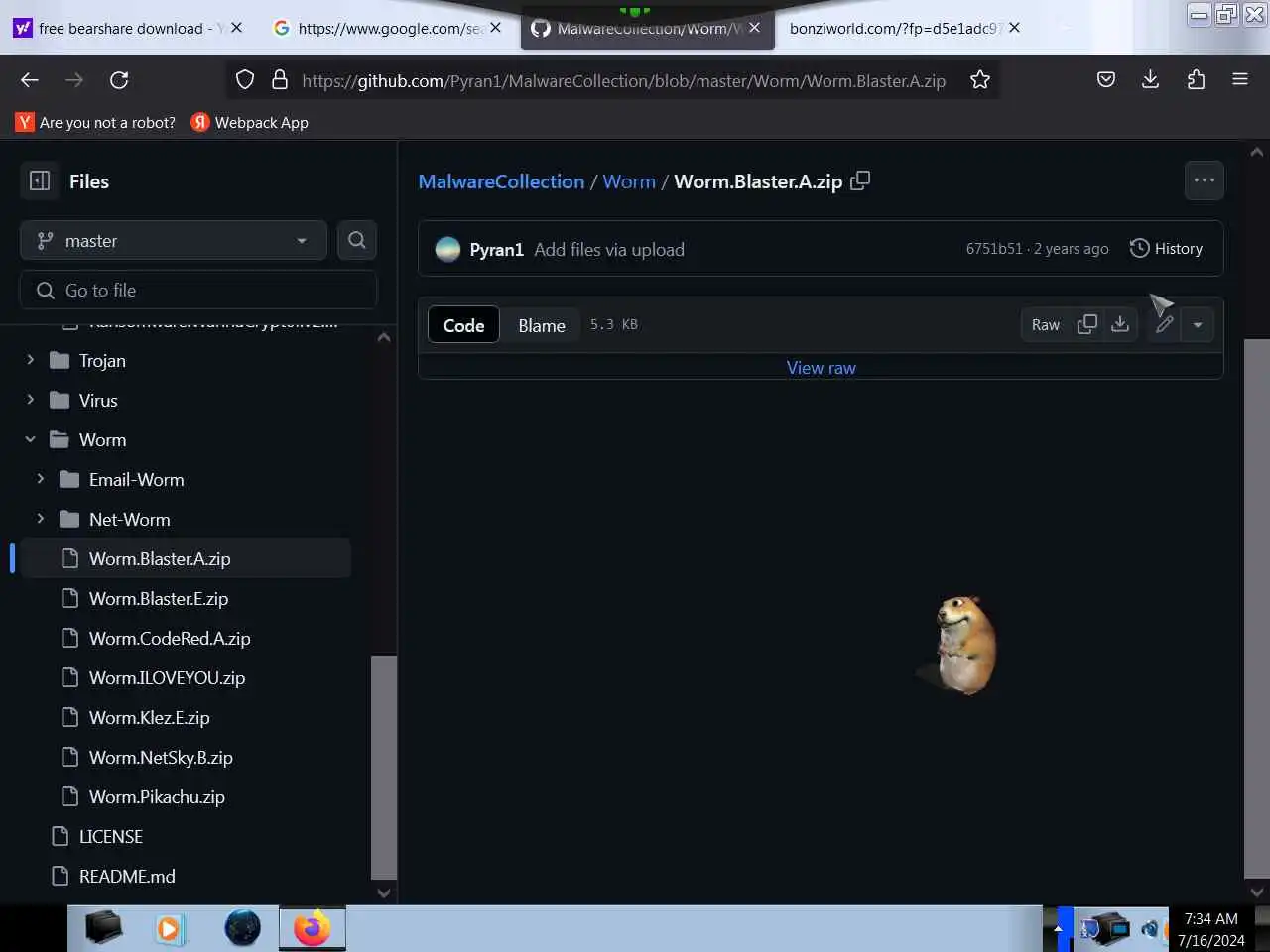Collapse the Files side panel
Screen dimensions: 1270x952
(x=40, y=180)
